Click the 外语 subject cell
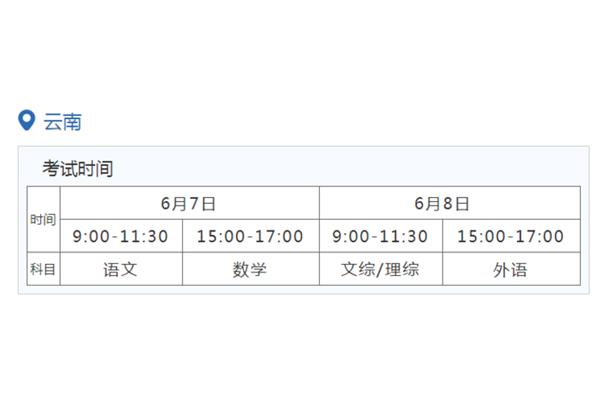The image size is (600, 400). [x=511, y=269]
